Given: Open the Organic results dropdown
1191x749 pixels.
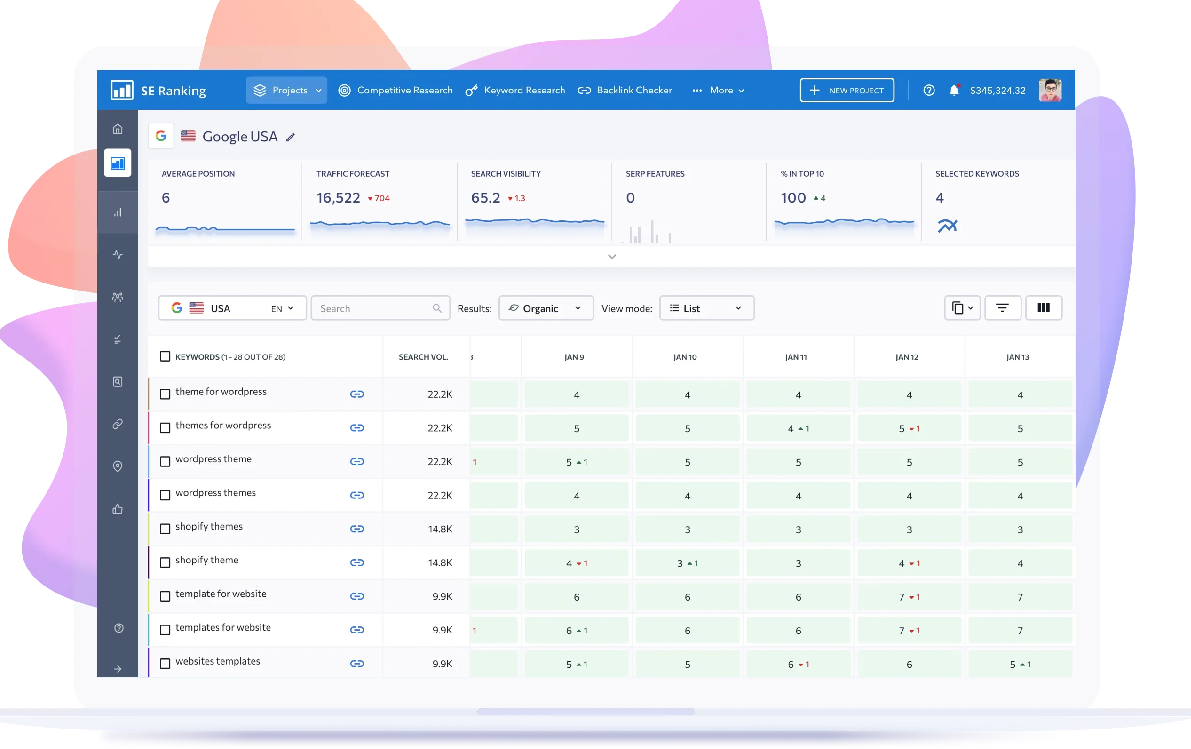Looking at the screenshot, I should pos(545,308).
